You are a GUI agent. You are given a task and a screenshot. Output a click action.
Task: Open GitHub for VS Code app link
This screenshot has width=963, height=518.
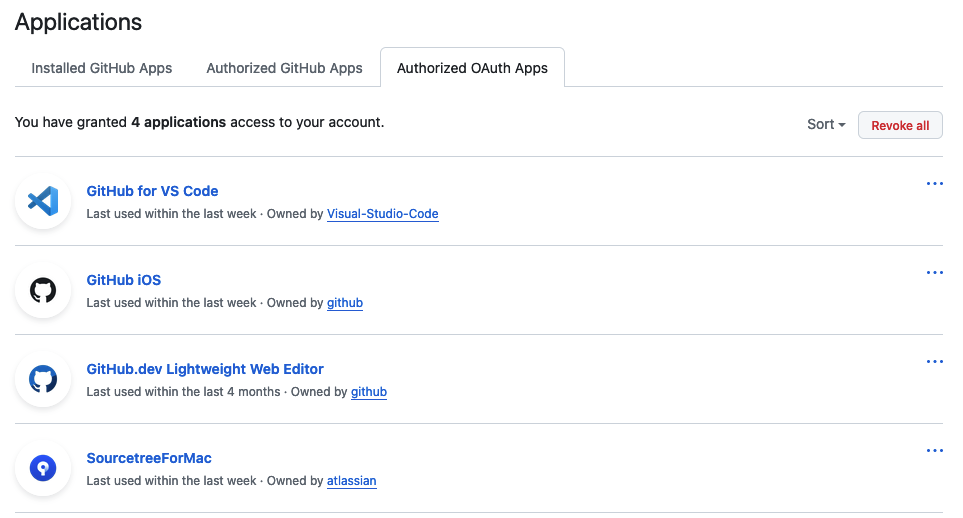point(152,191)
